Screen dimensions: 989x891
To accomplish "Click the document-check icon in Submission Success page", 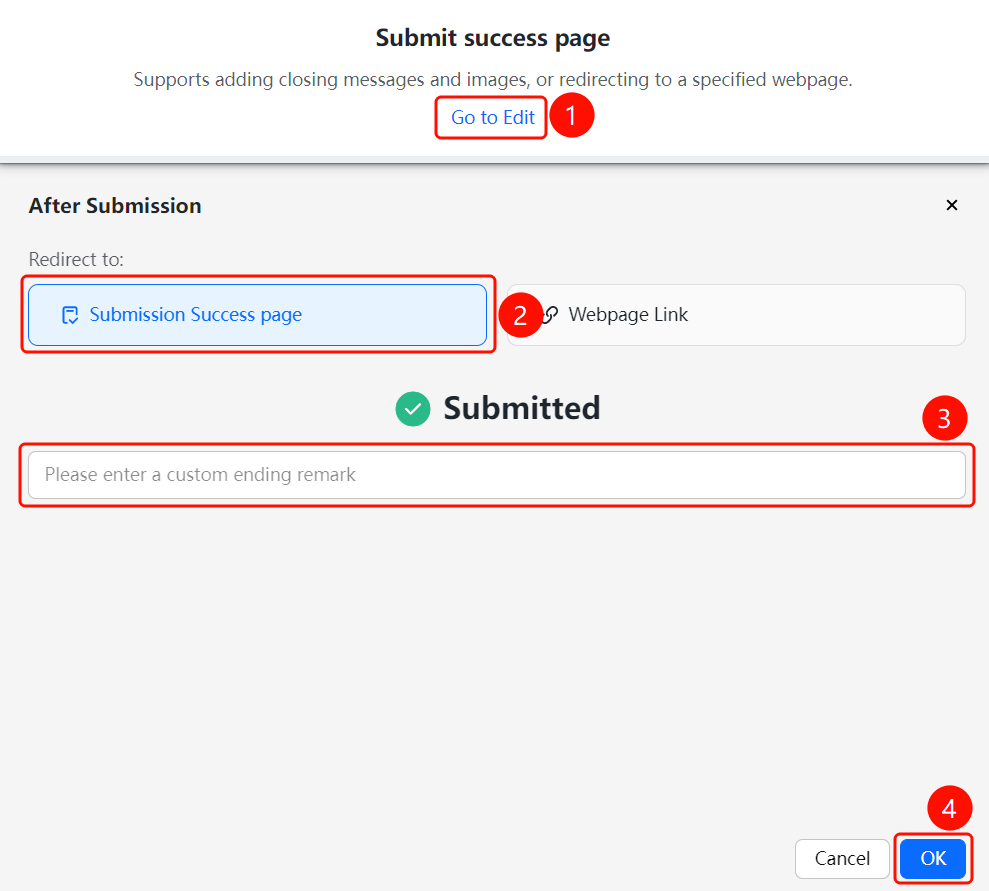I will [x=69, y=315].
